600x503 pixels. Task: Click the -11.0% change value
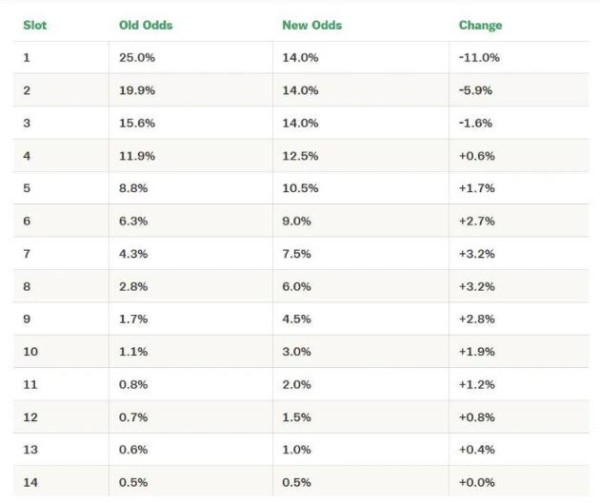click(x=479, y=58)
